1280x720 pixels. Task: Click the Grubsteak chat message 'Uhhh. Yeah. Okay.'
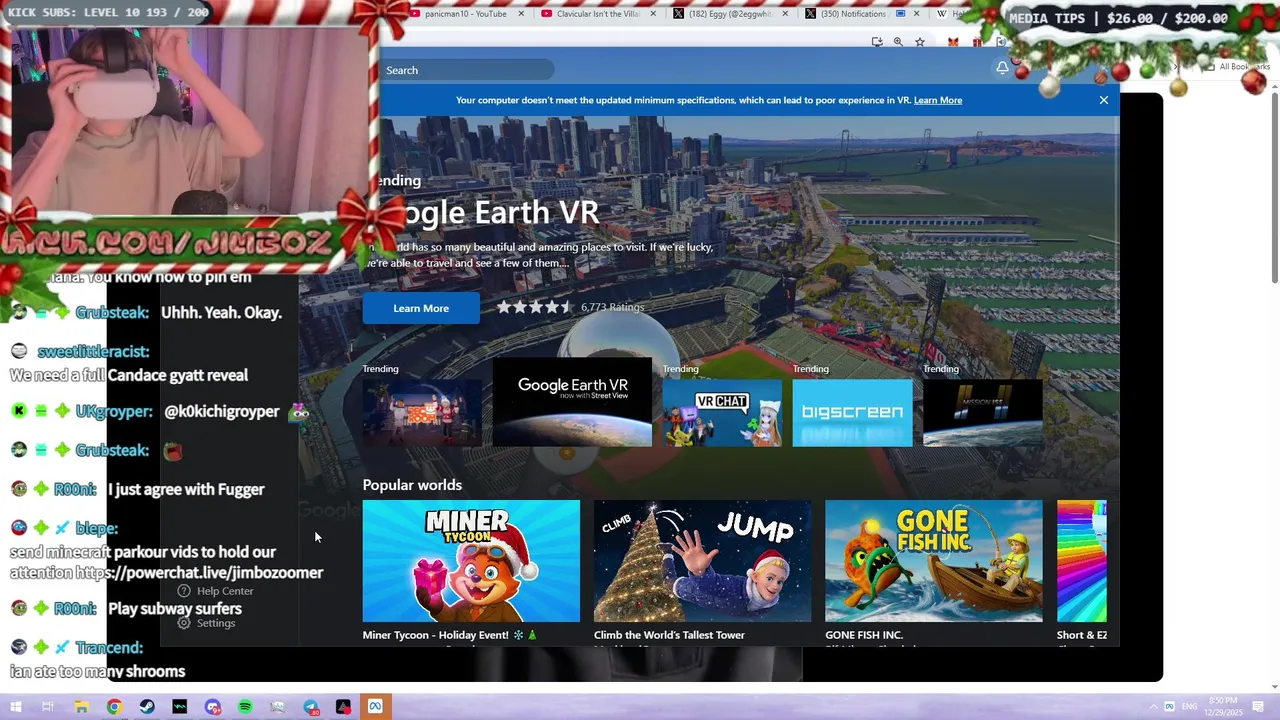coord(221,313)
